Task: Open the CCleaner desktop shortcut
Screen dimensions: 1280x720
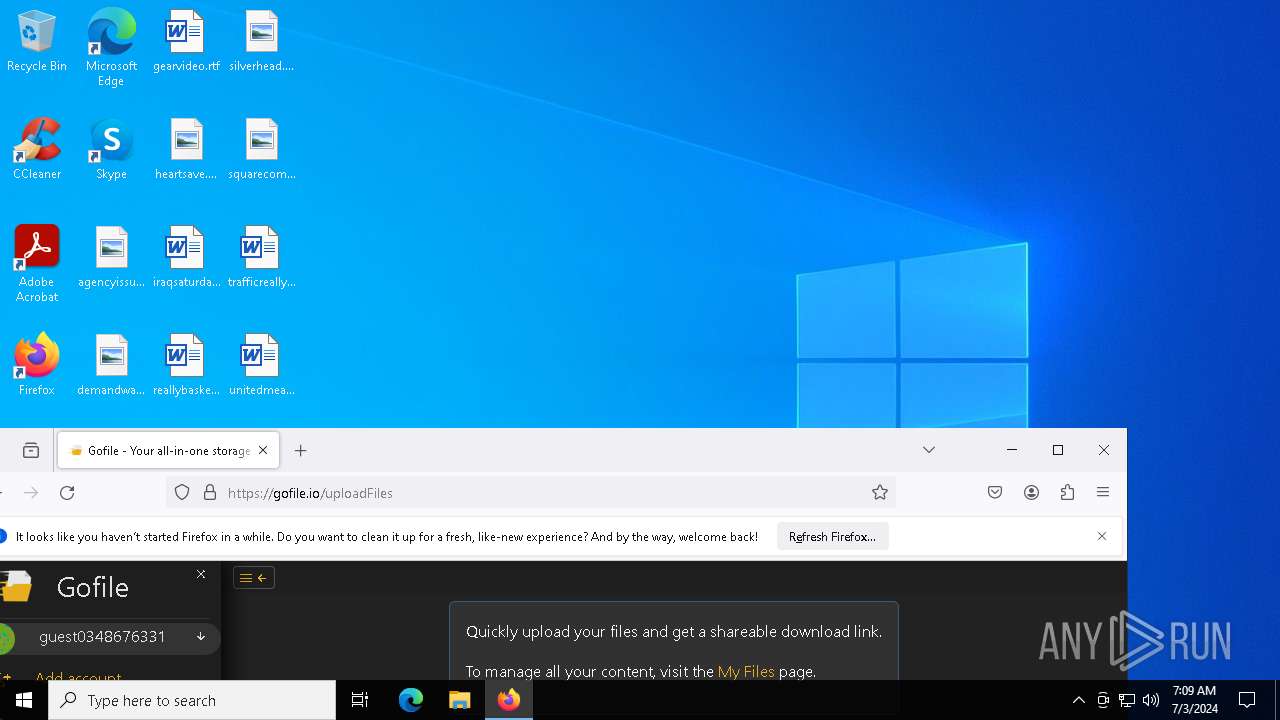Action: click(x=37, y=150)
